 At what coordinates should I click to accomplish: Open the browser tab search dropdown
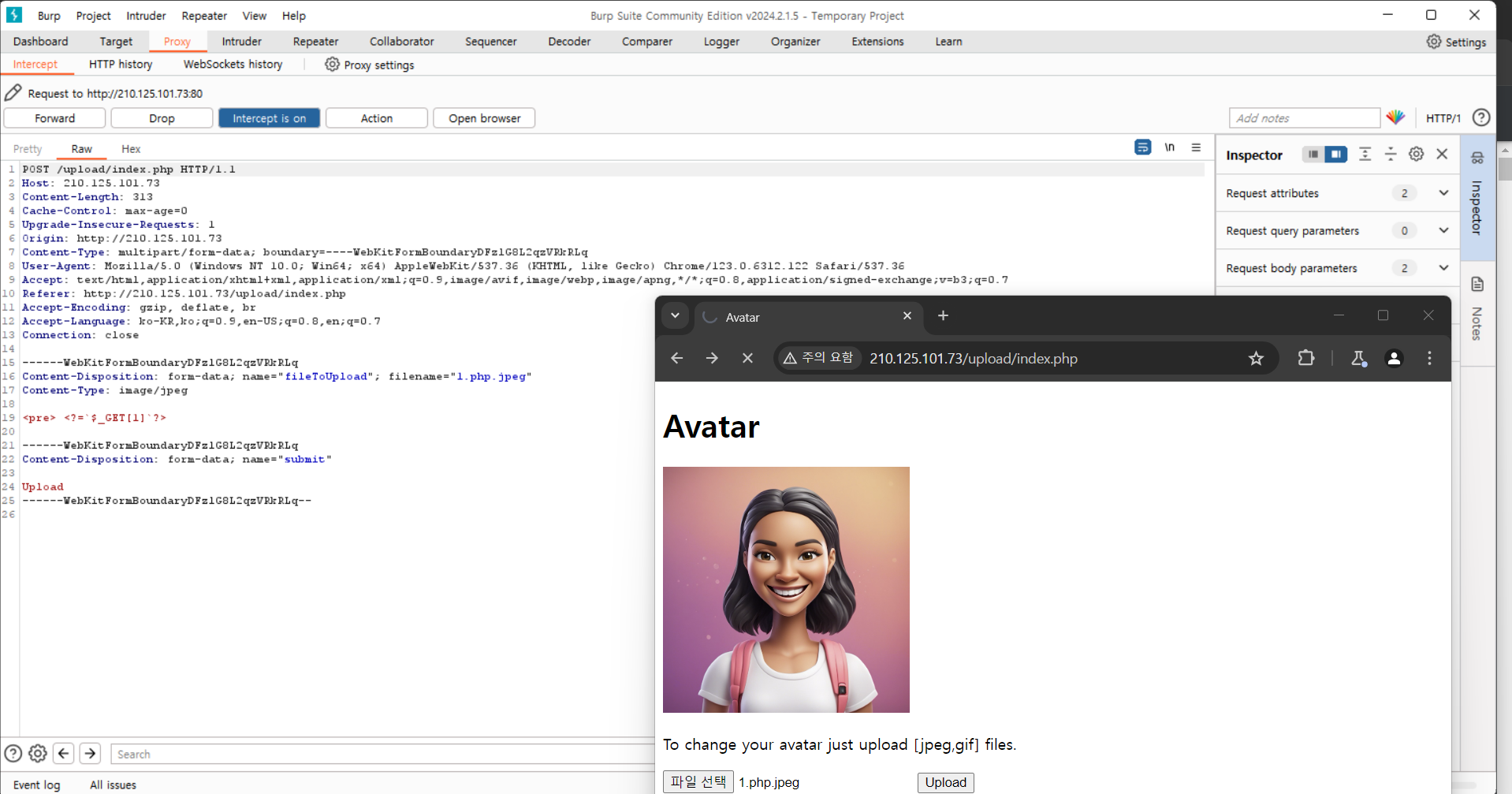[675, 316]
